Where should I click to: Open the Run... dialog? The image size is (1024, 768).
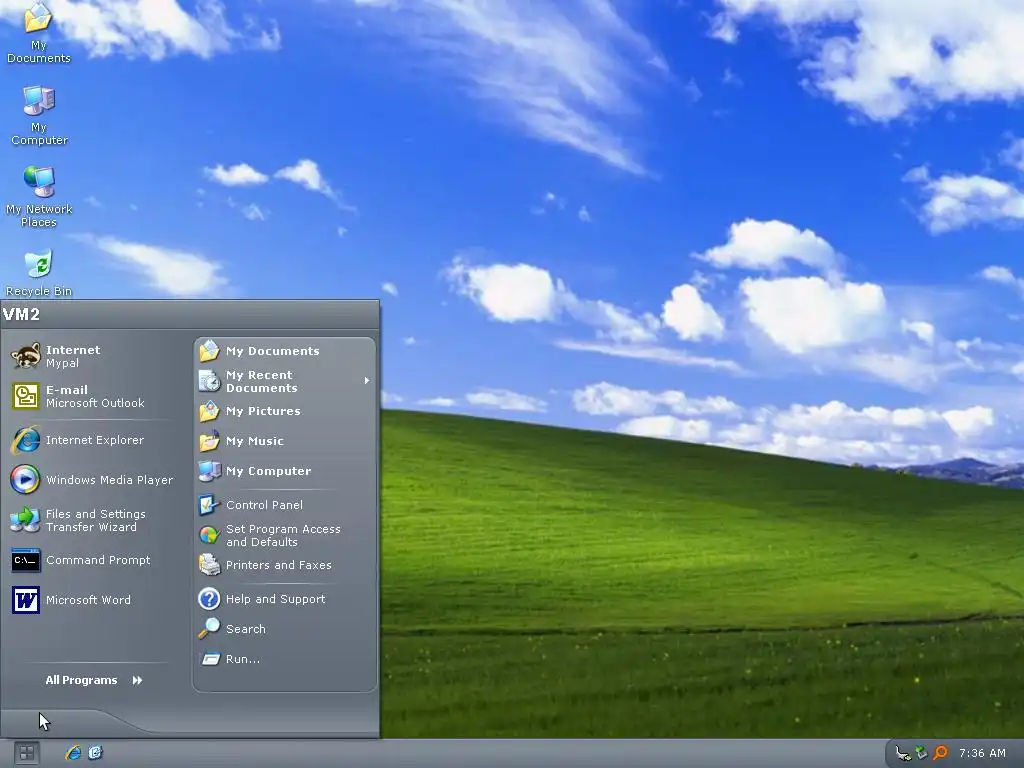tap(285, 659)
